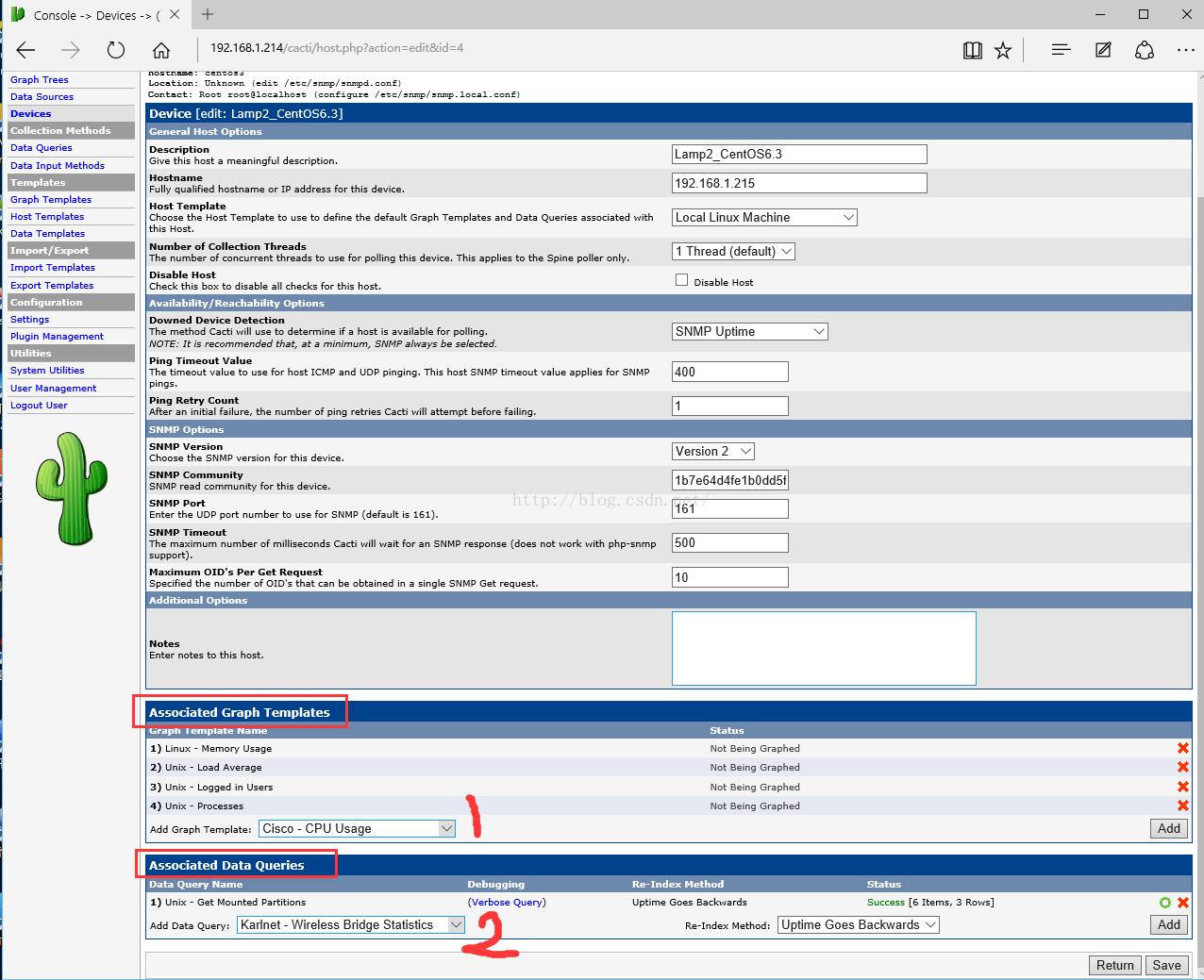Open Import Templates in sidebar

53,268
